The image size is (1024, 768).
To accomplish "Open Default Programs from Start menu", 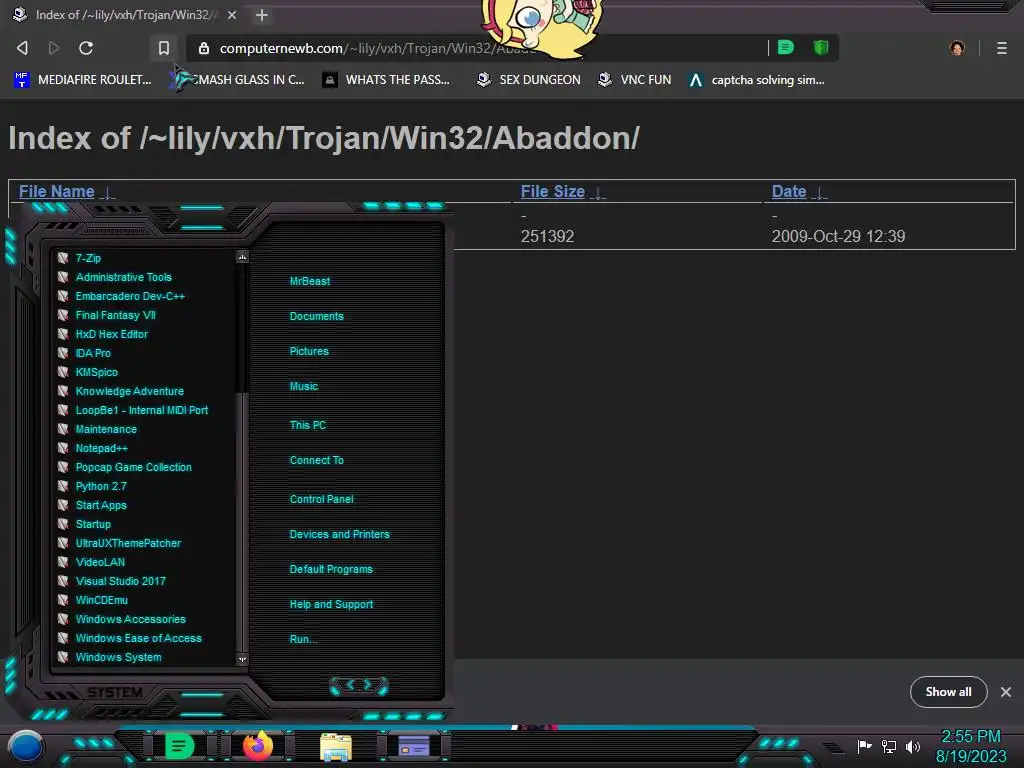I will tap(331, 569).
